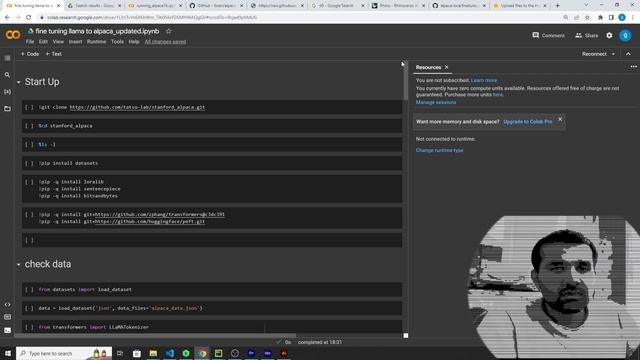The width and height of the screenshot is (640, 360).
Task: Star the notebook next to its title
Action: click(169, 31)
